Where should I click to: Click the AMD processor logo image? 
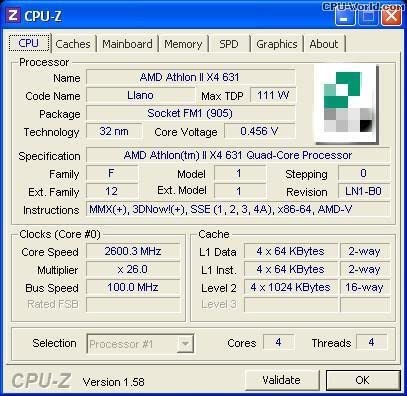point(346,104)
